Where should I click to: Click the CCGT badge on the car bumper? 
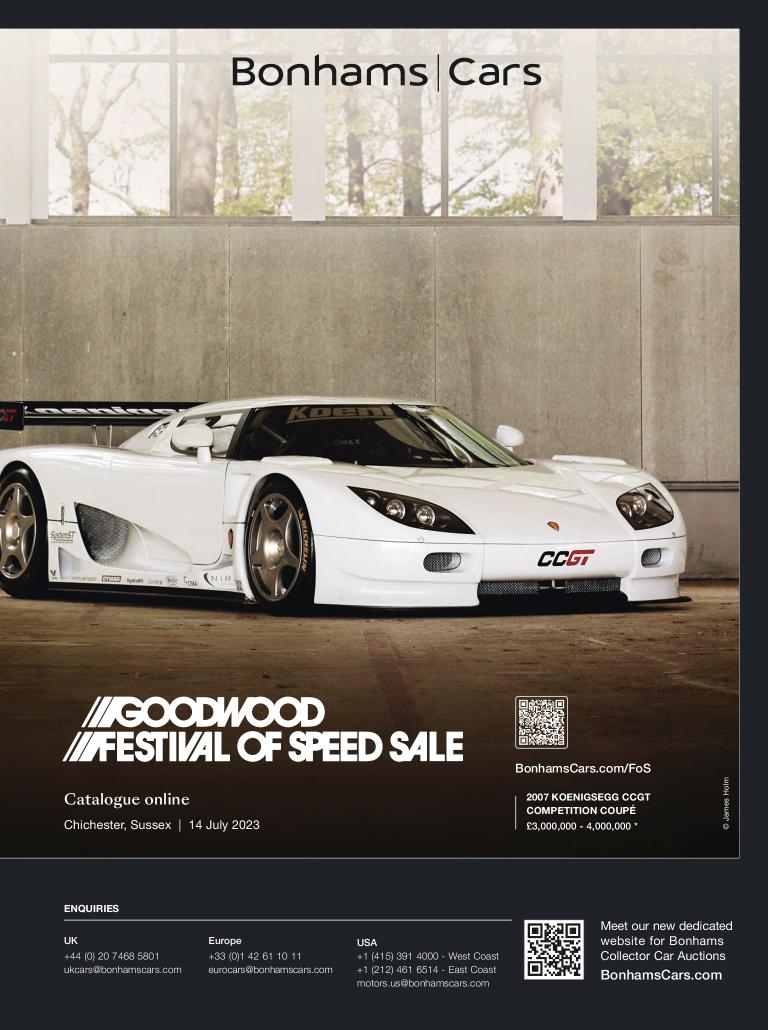point(566,558)
